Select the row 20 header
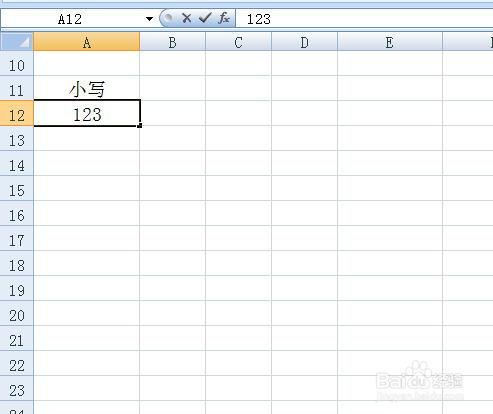The width and height of the screenshot is (493, 414). 17,313
